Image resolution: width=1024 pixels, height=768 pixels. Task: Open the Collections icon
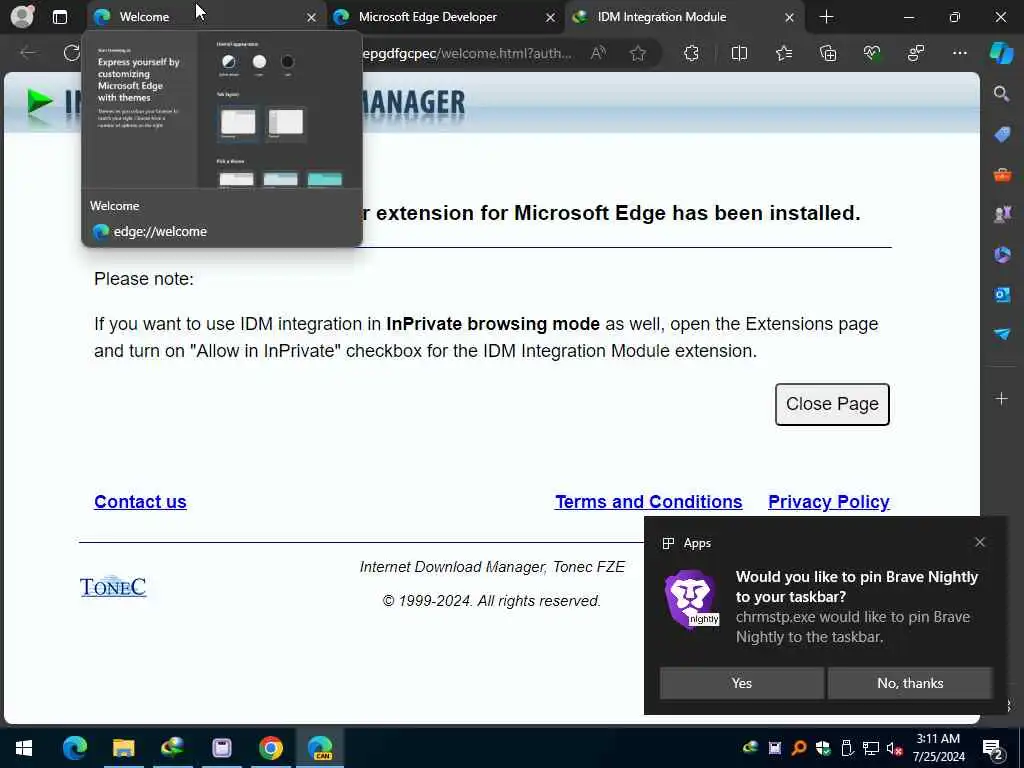click(x=827, y=54)
